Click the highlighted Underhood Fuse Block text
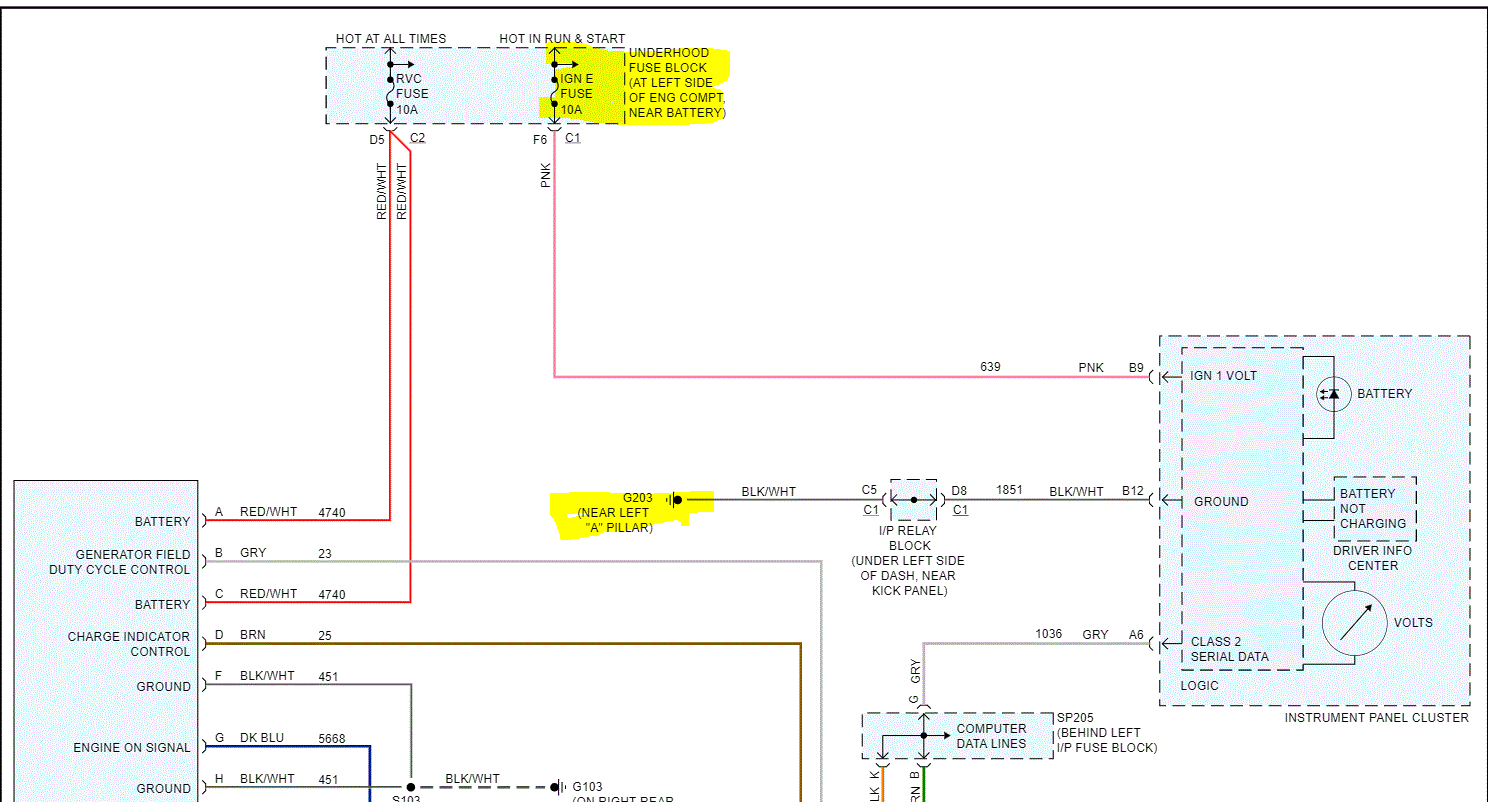 [x=675, y=83]
